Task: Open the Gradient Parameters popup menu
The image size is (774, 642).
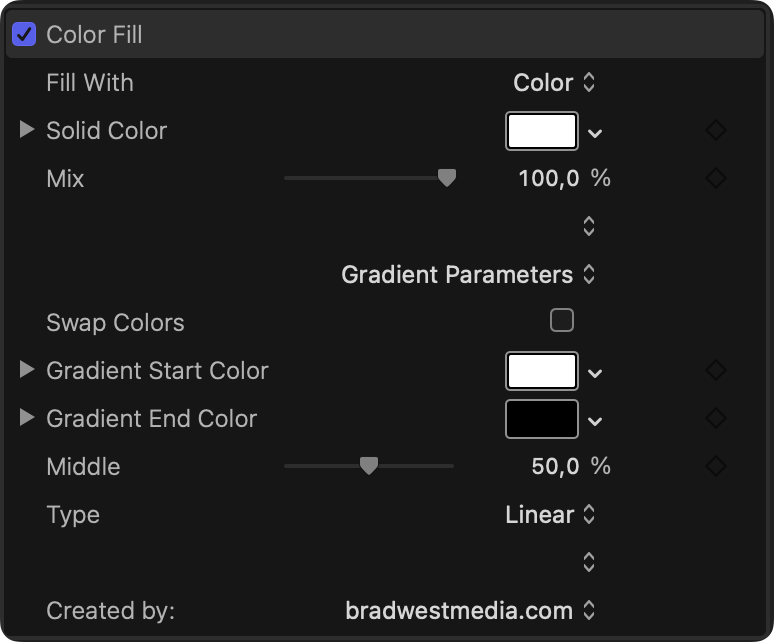Action: [x=468, y=274]
